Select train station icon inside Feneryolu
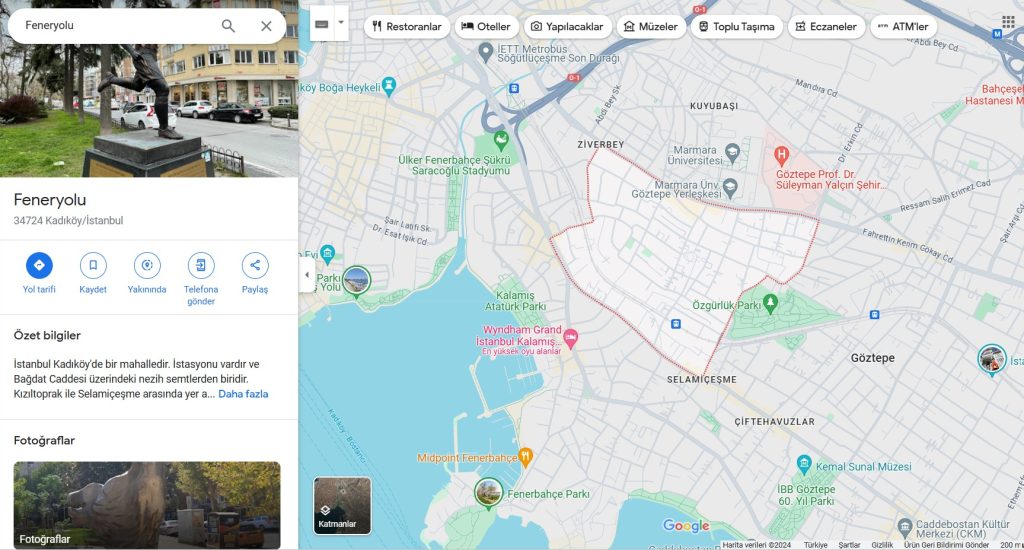This screenshot has height=550, width=1024. (676, 324)
